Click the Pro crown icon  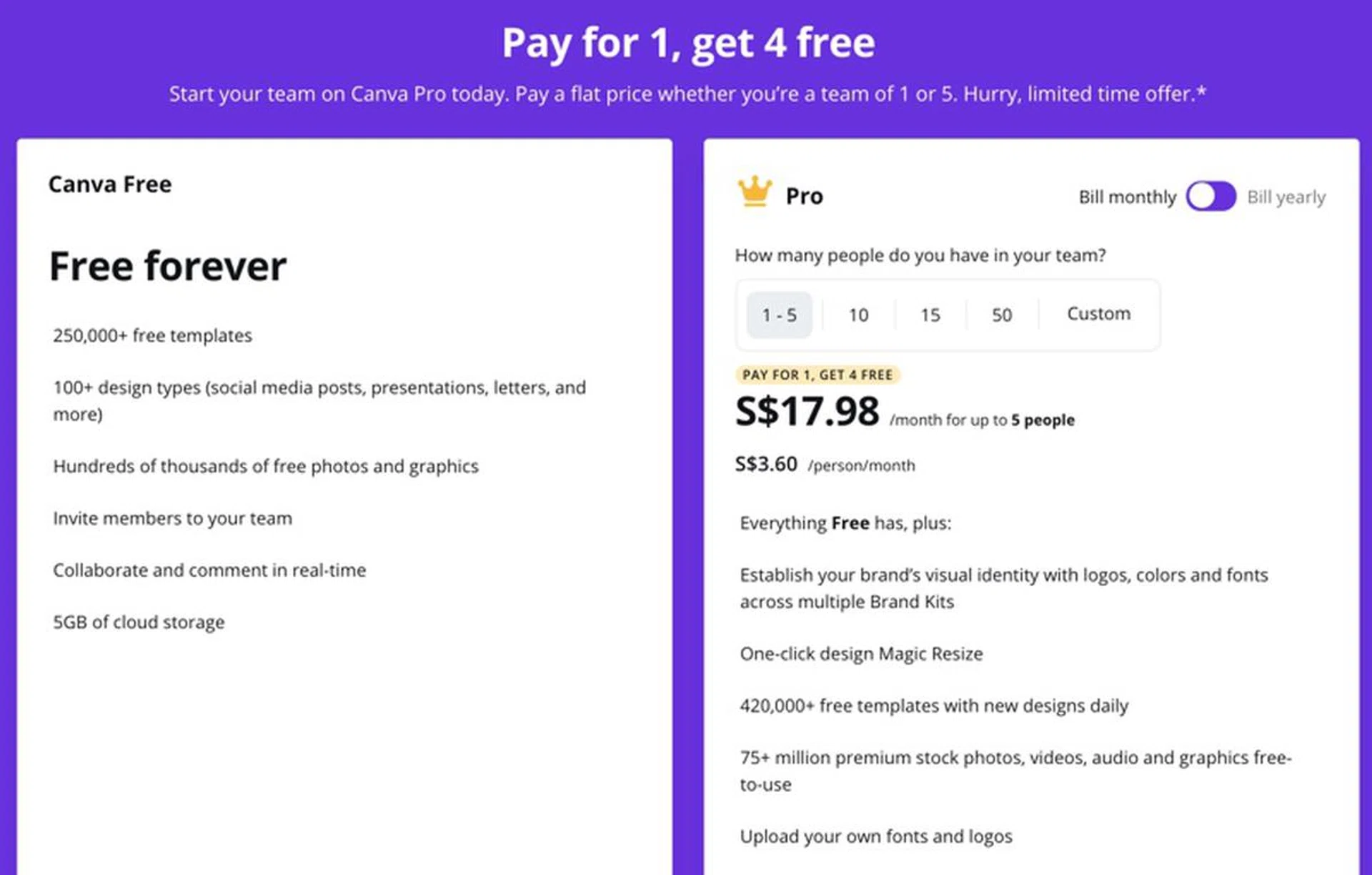tap(754, 192)
